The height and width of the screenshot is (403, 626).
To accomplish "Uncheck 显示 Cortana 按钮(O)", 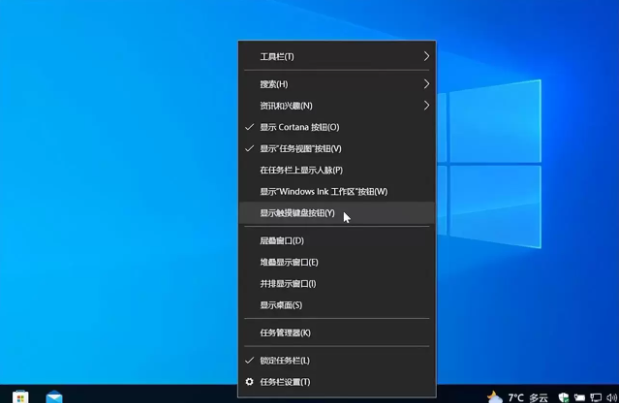I will click(x=337, y=127).
